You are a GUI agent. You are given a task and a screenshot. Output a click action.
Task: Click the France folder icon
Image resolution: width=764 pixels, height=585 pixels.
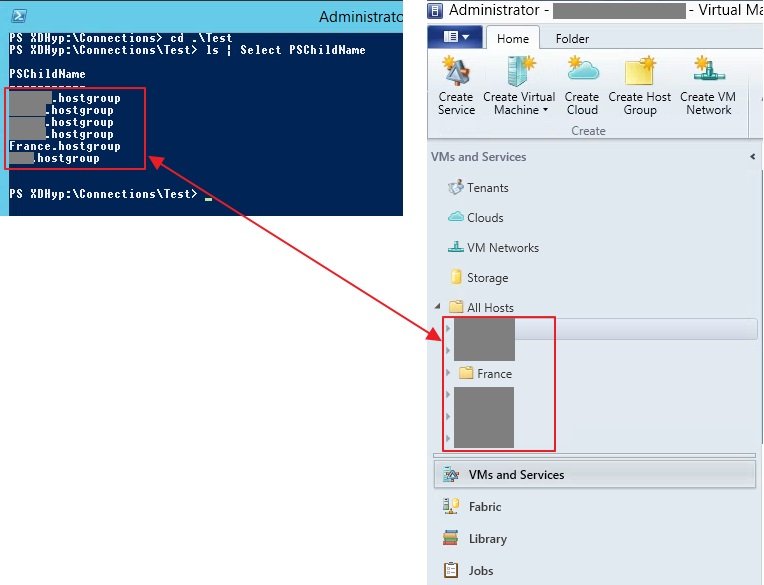coord(466,373)
